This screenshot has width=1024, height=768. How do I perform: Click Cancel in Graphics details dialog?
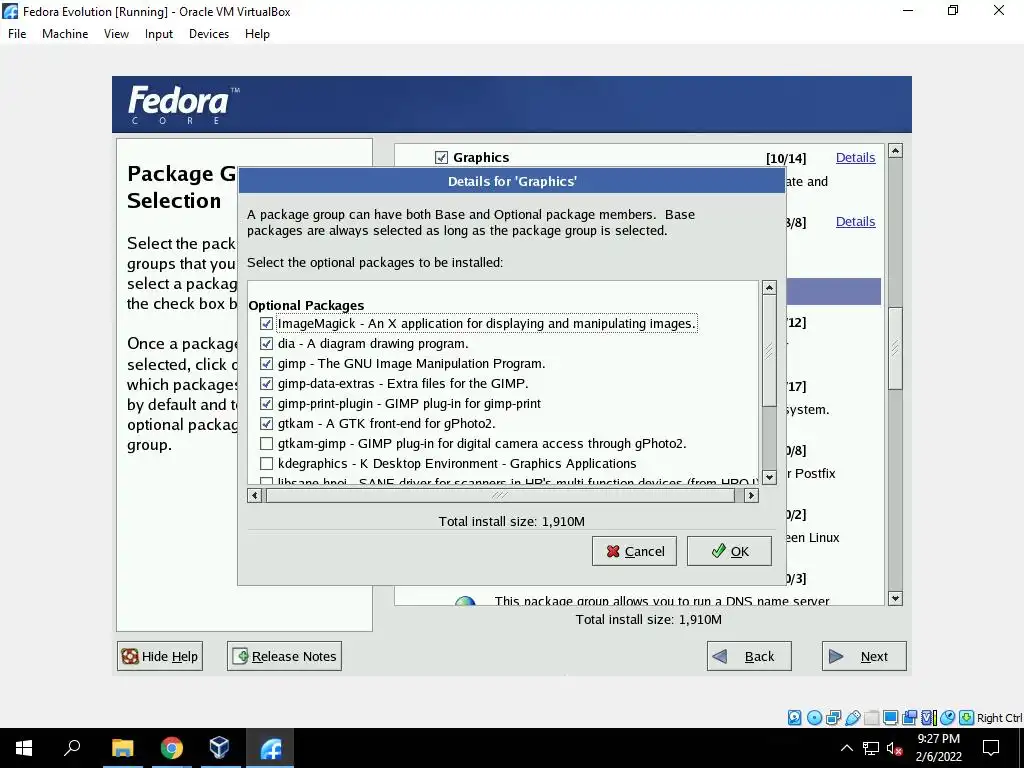[634, 551]
